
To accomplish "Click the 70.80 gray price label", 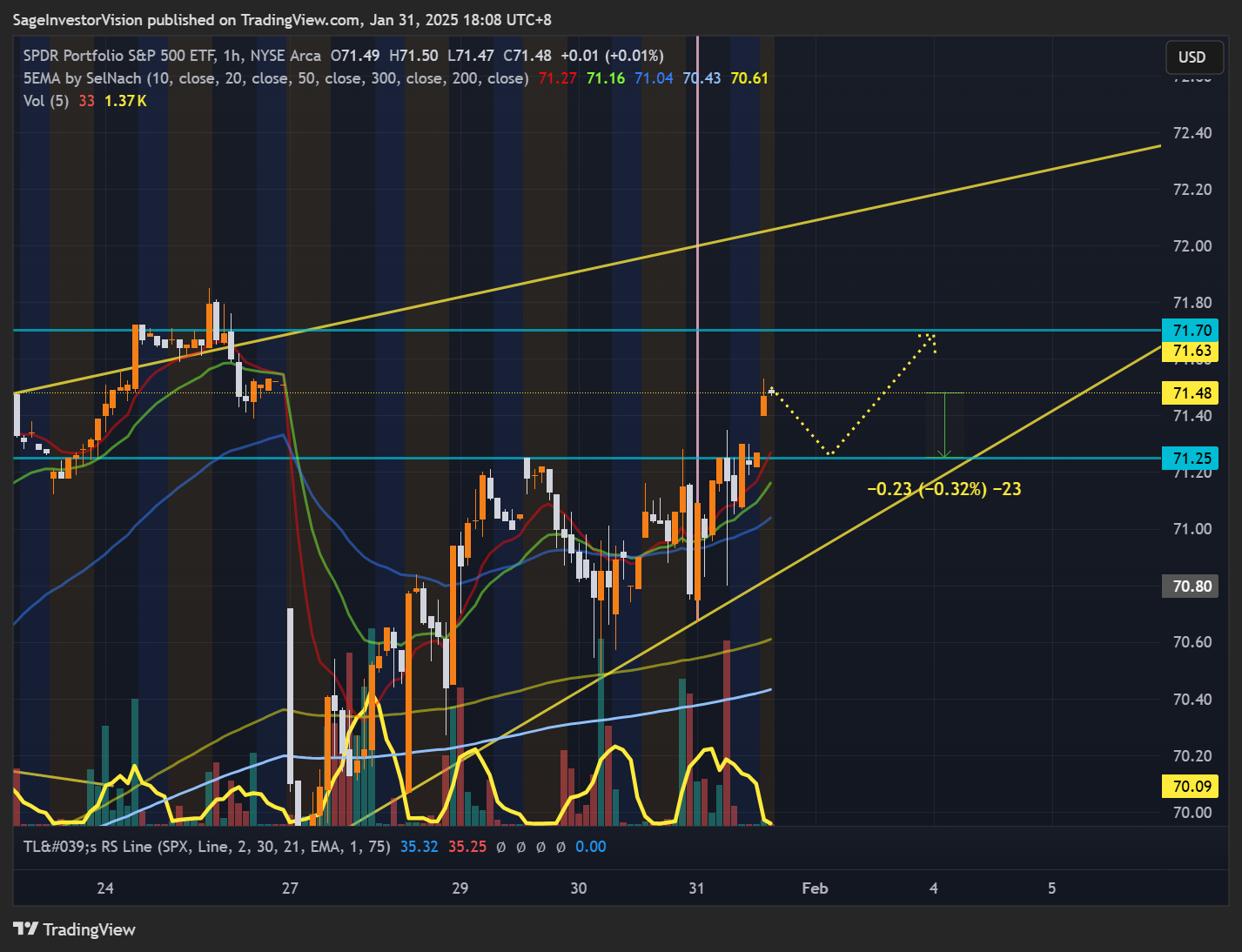I will click(x=1192, y=587).
